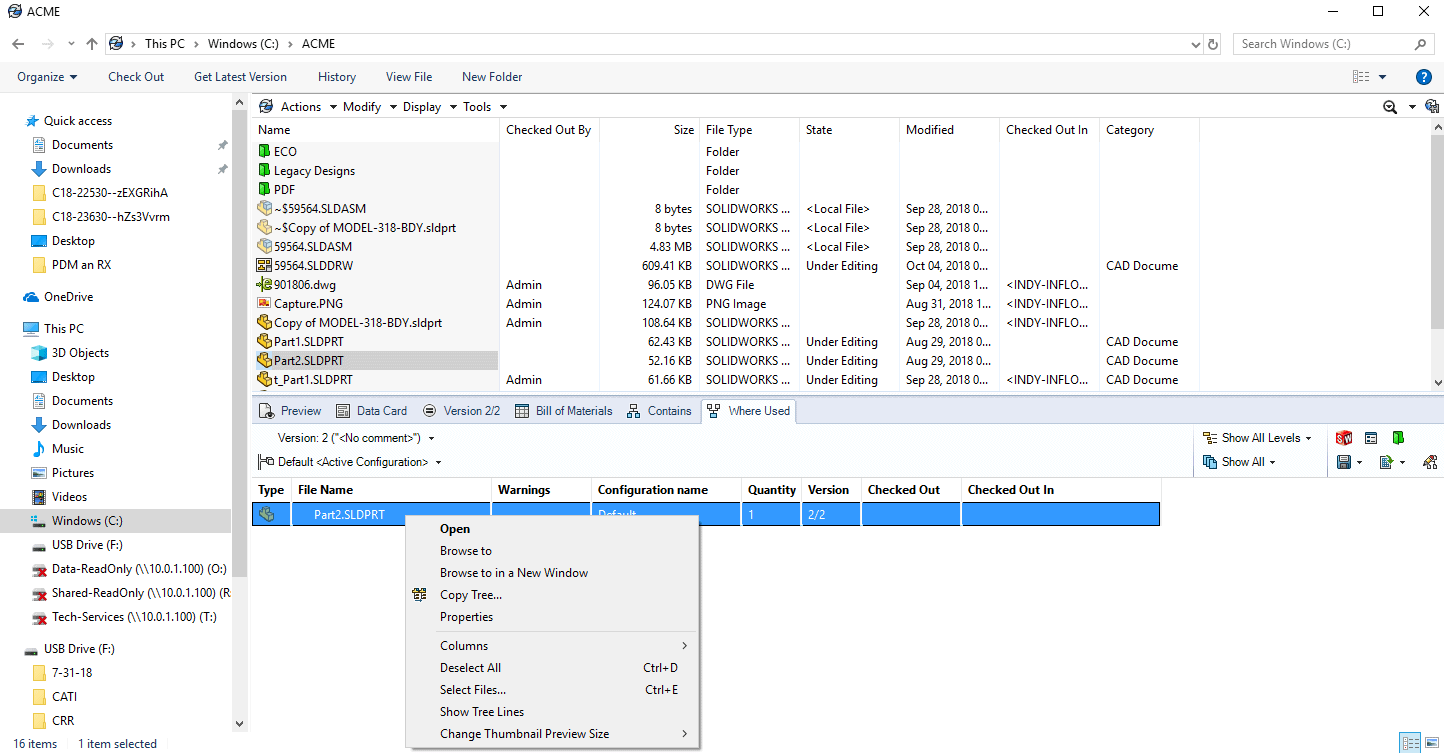This screenshot has height=753, width=1444.
Task: Open the recent locations chevron
Action: [x=71, y=44]
